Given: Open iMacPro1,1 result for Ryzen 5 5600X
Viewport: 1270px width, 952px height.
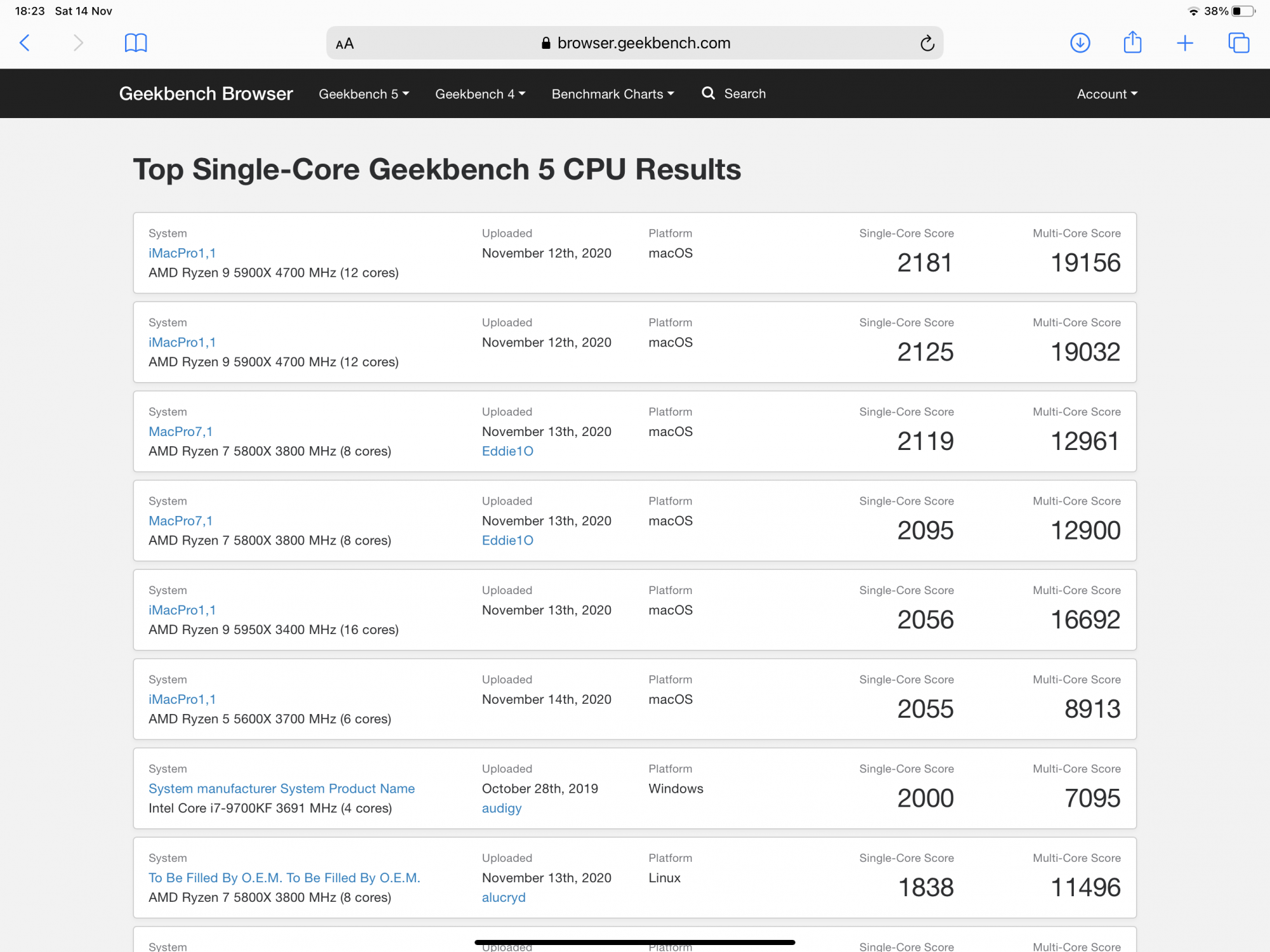Looking at the screenshot, I should (x=182, y=699).
